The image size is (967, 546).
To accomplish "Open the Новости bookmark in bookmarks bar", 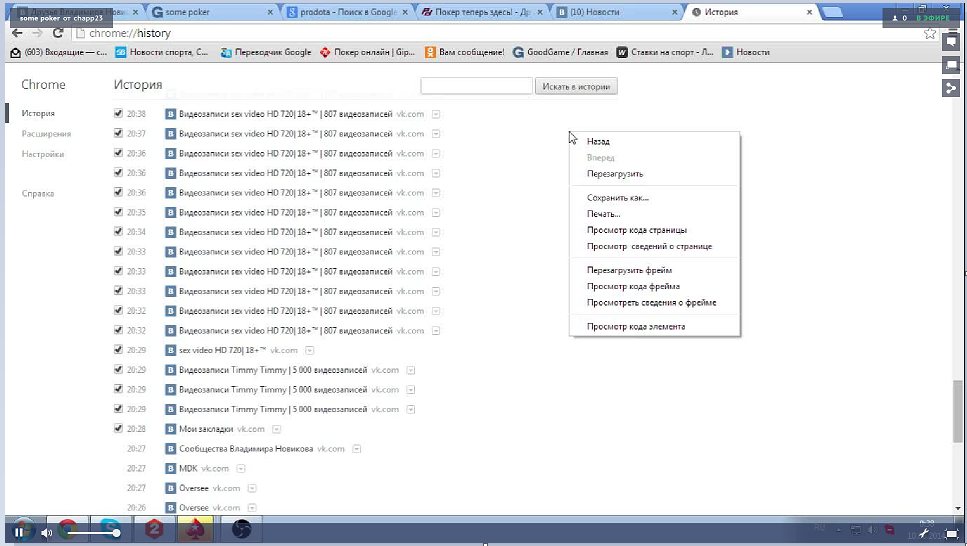I will 746,52.
